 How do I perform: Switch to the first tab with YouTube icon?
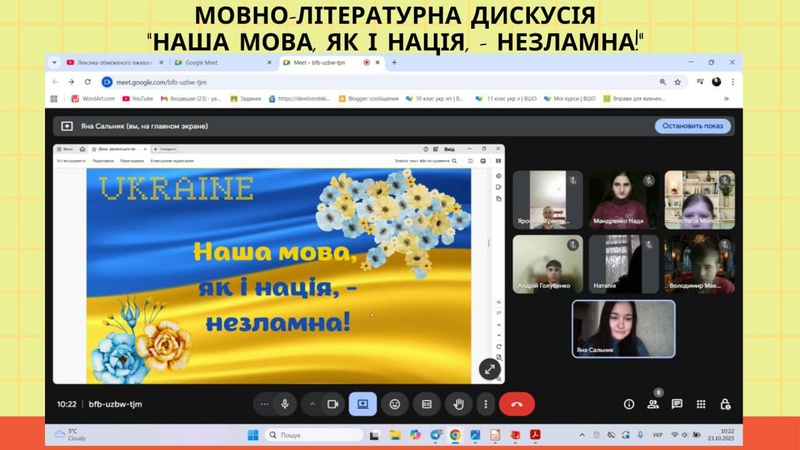point(108,62)
